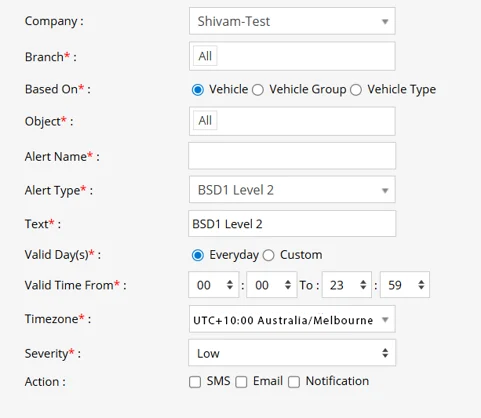Focus the Alert Name text box
Image resolution: width=481 pixels, height=418 pixels.
click(292, 156)
